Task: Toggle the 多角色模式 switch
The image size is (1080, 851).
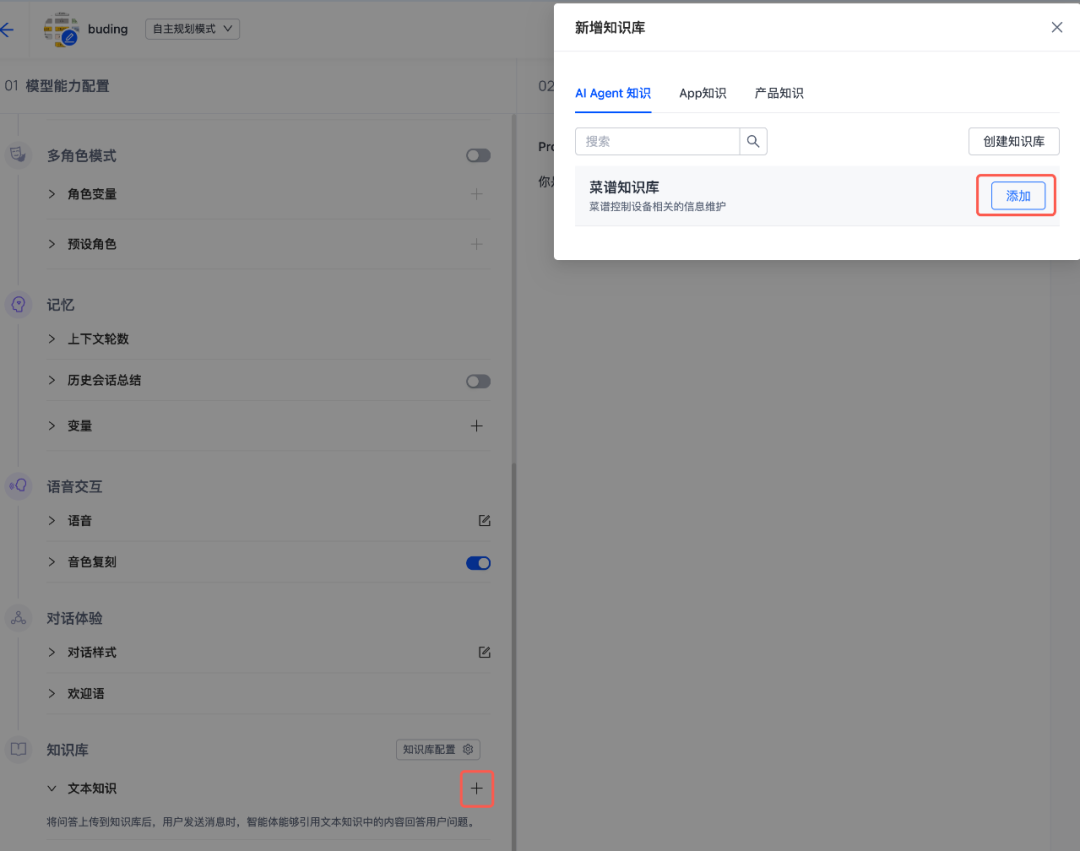Action: pyautogui.click(x=478, y=156)
